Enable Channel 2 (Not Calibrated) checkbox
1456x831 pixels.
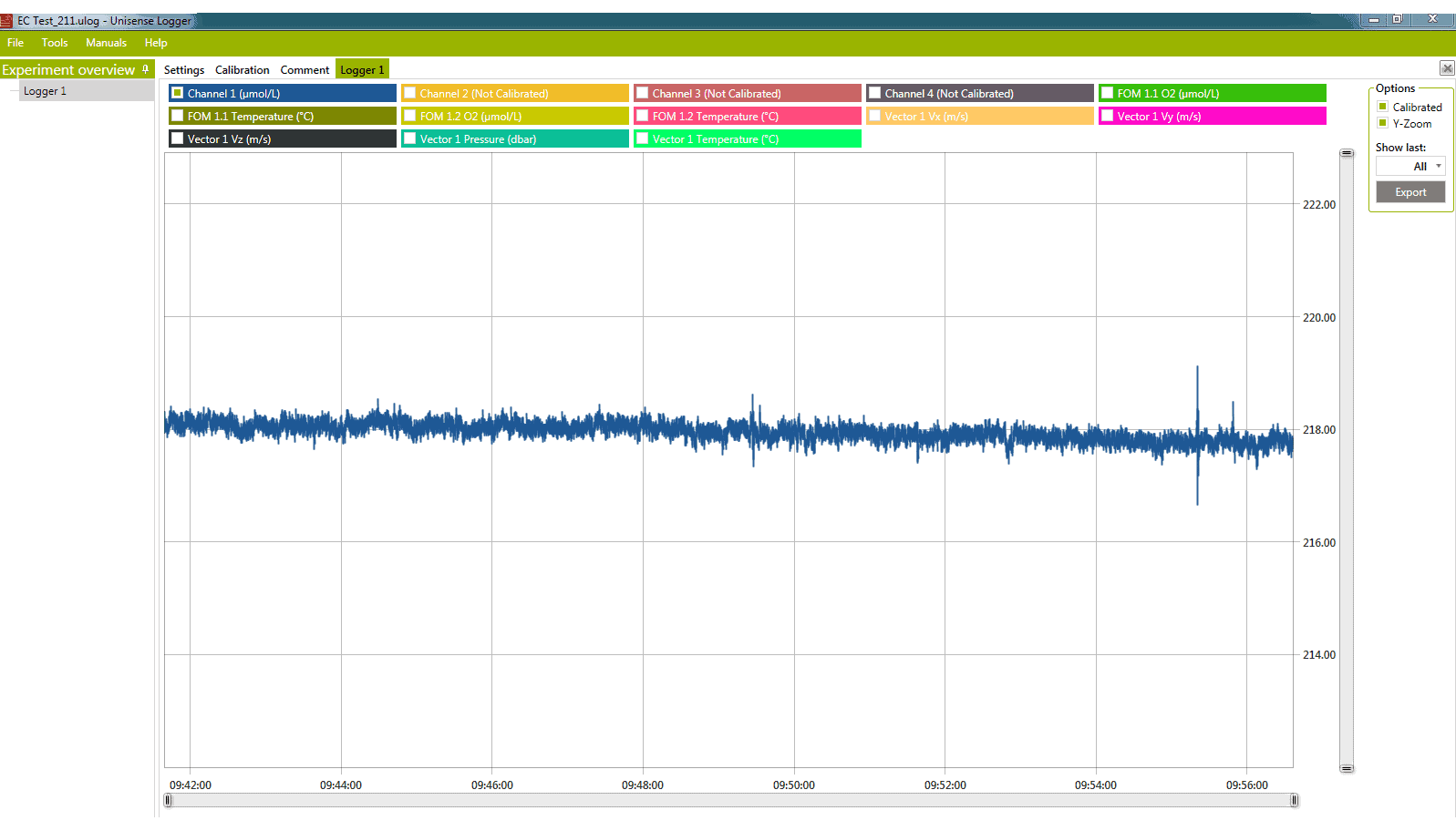click(x=410, y=93)
